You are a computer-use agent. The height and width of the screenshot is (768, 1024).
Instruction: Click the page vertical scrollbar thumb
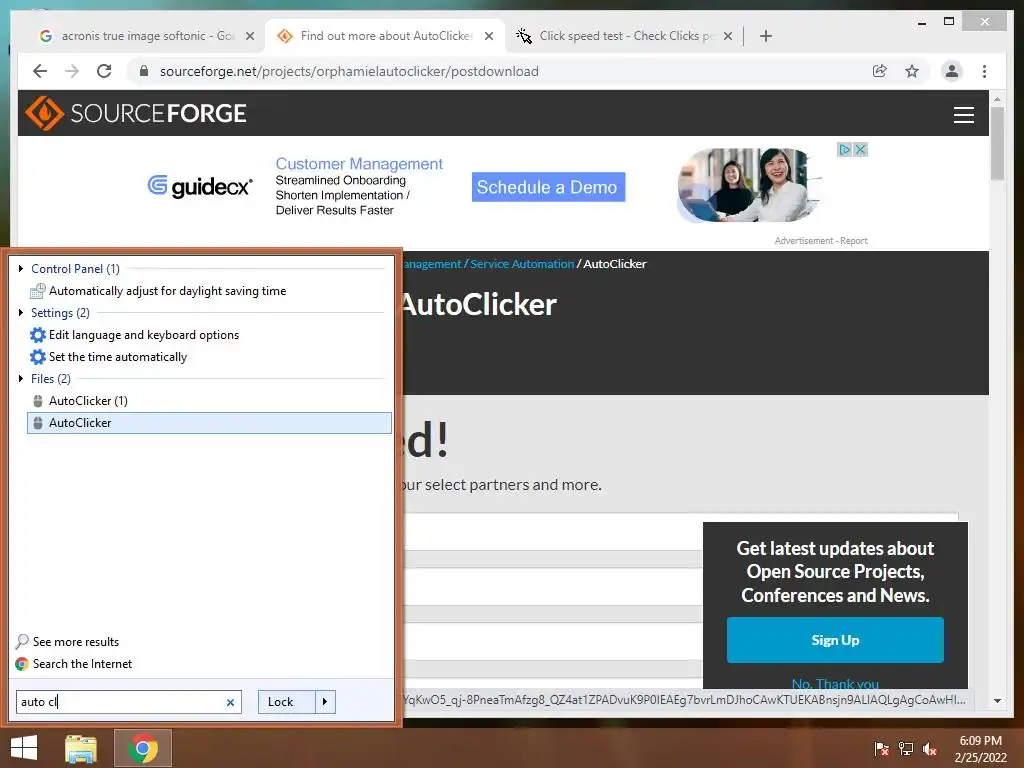(997, 143)
